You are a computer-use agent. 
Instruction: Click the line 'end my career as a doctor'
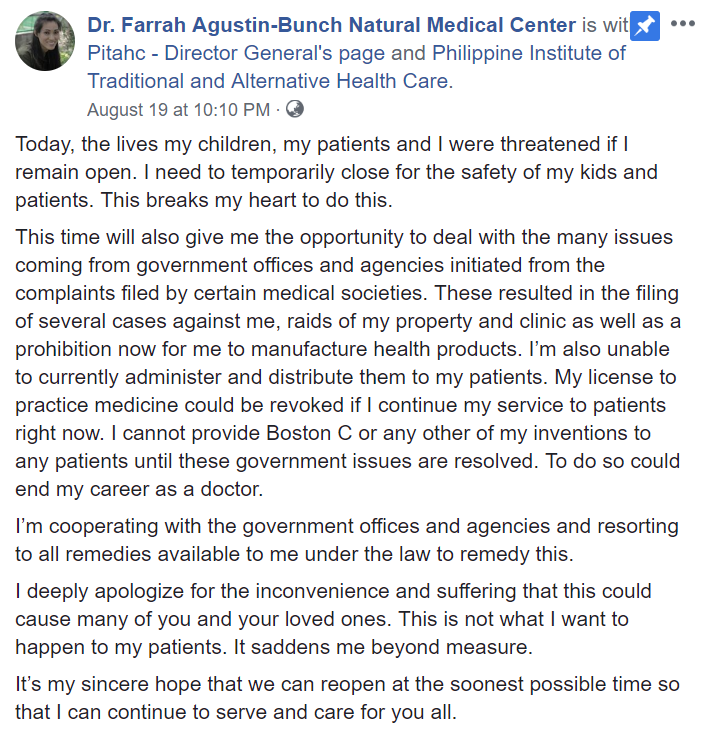(x=139, y=489)
